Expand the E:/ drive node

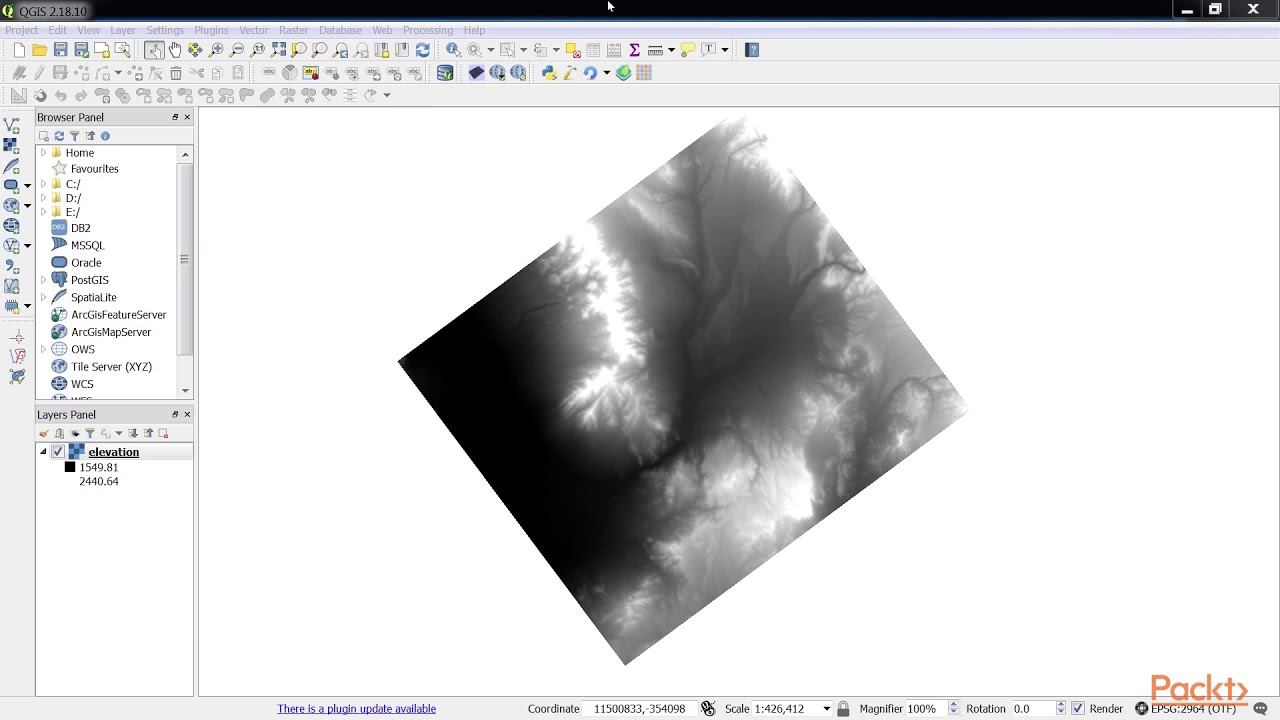(43, 212)
